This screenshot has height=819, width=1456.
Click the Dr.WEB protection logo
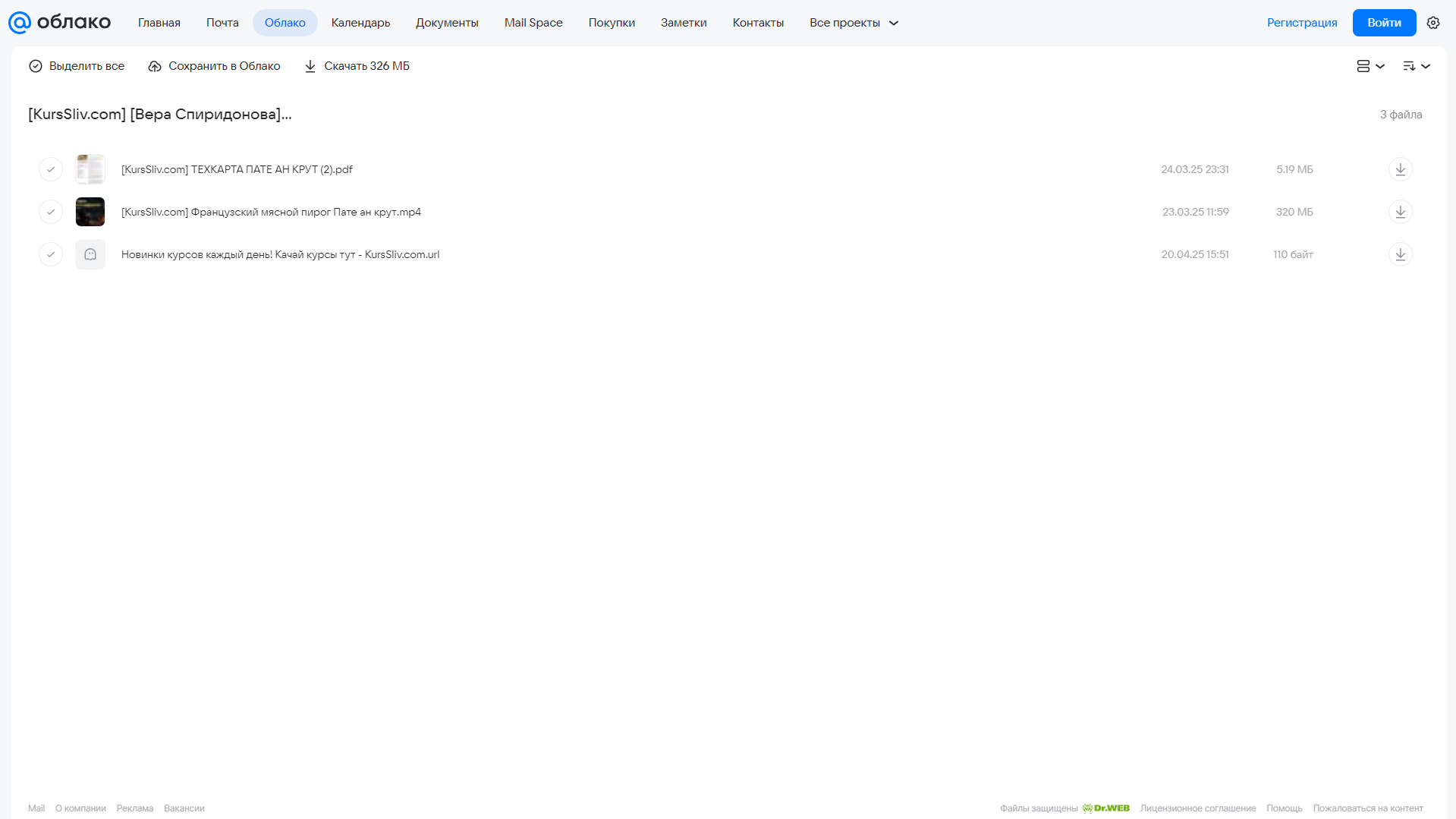[1105, 808]
